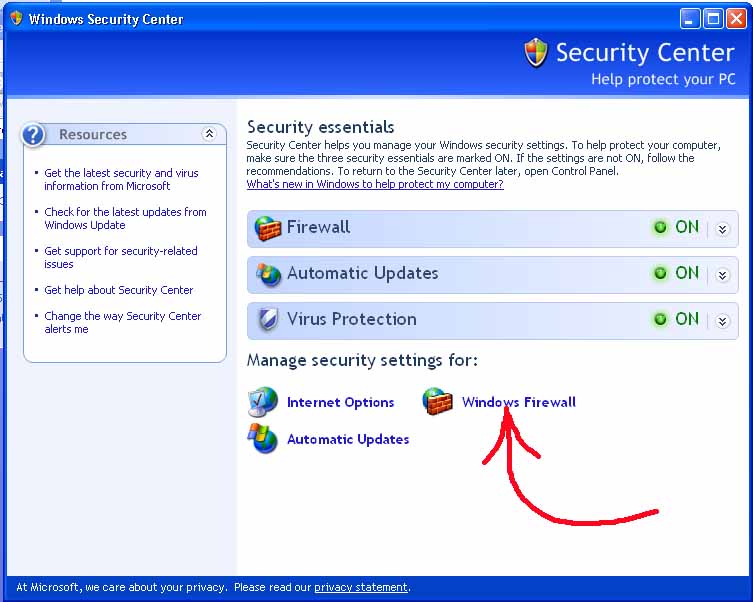Viewport: 753px width, 602px height.
Task: Collapse the Resources panel
Action: pyautogui.click(x=209, y=134)
